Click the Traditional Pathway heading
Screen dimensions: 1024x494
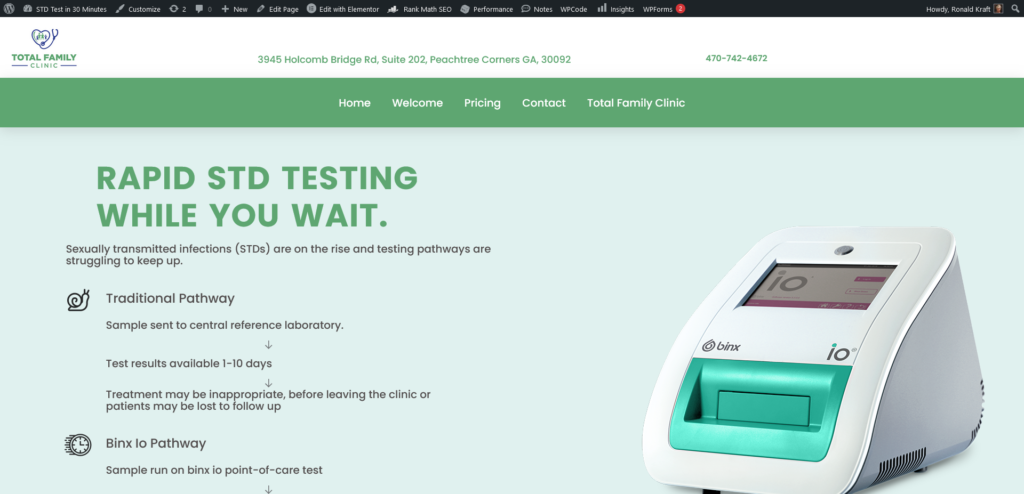[170, 299]
